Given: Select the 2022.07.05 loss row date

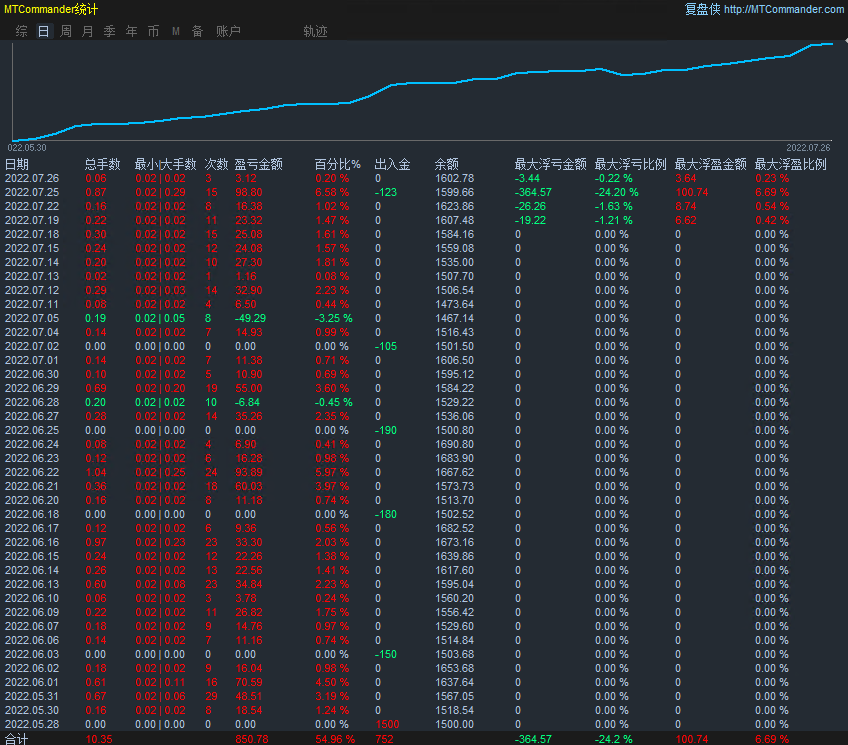Looking at the screenshot, I should (32, 318).
